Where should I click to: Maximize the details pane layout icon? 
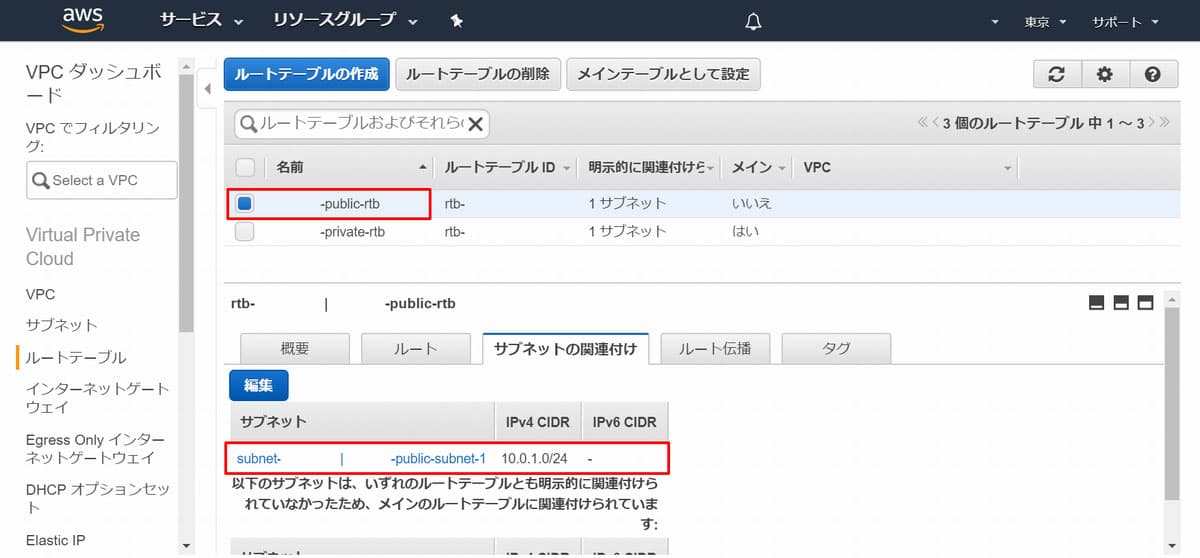(1145, 303)
